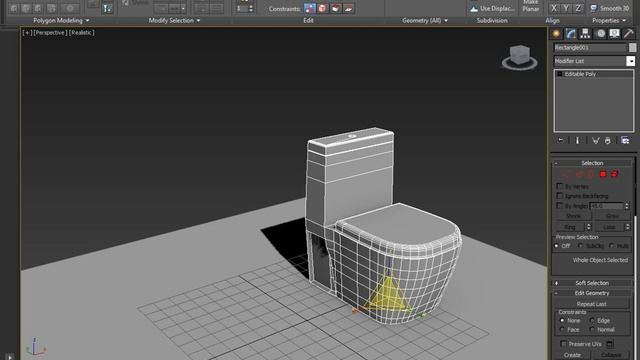640x360 pixels.
Task: Click Make Planar button in ribbon
Action: point(530,6)
